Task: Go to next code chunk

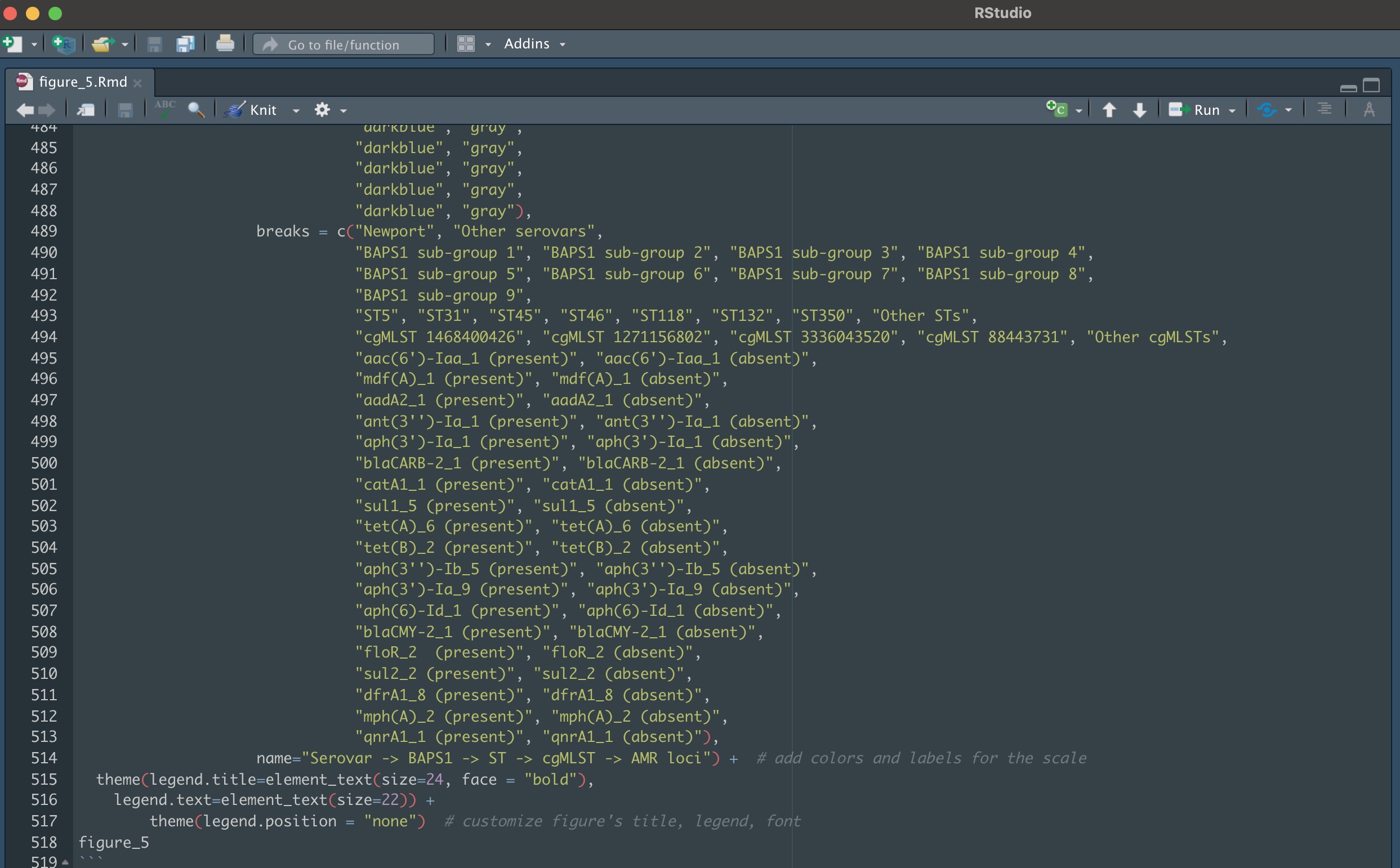Action: click(x=1139, y=110)
